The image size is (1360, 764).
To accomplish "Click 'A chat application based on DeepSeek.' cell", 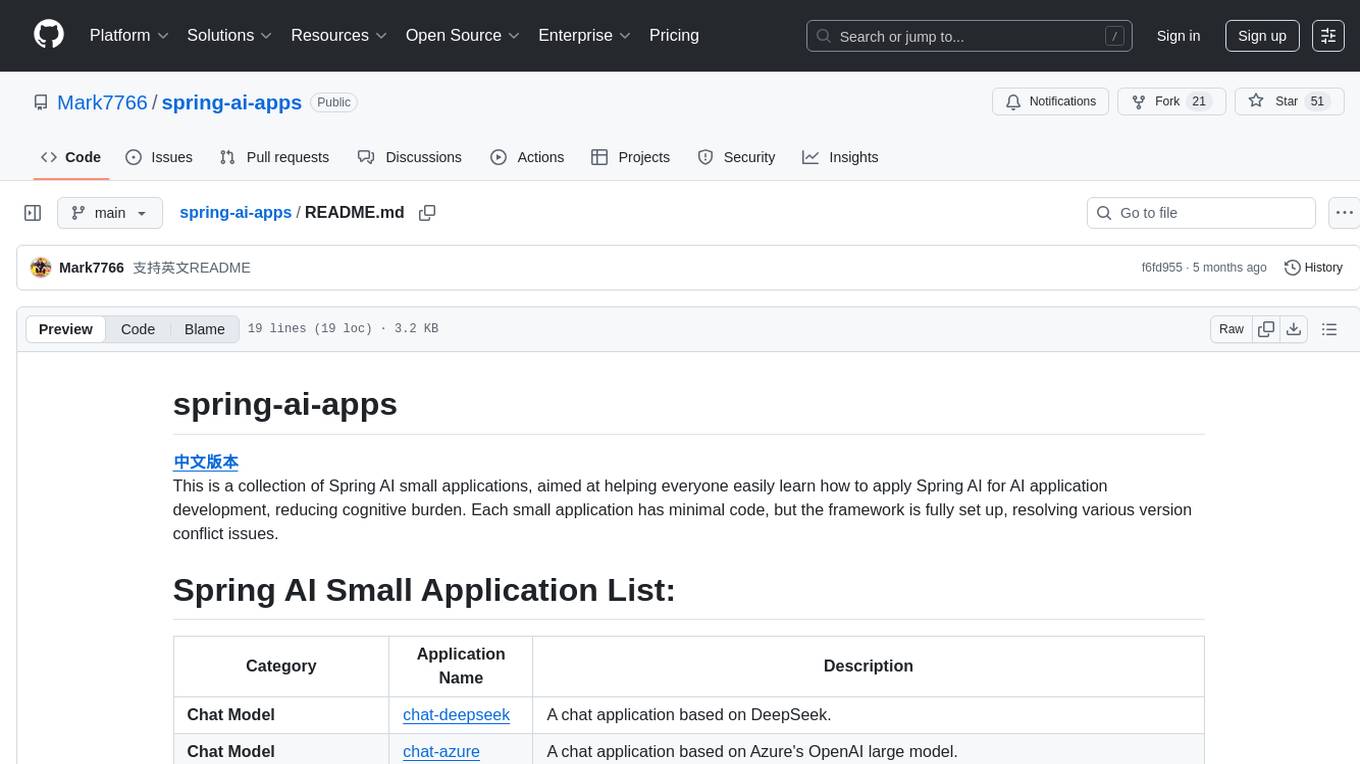I will pos(868,714).
